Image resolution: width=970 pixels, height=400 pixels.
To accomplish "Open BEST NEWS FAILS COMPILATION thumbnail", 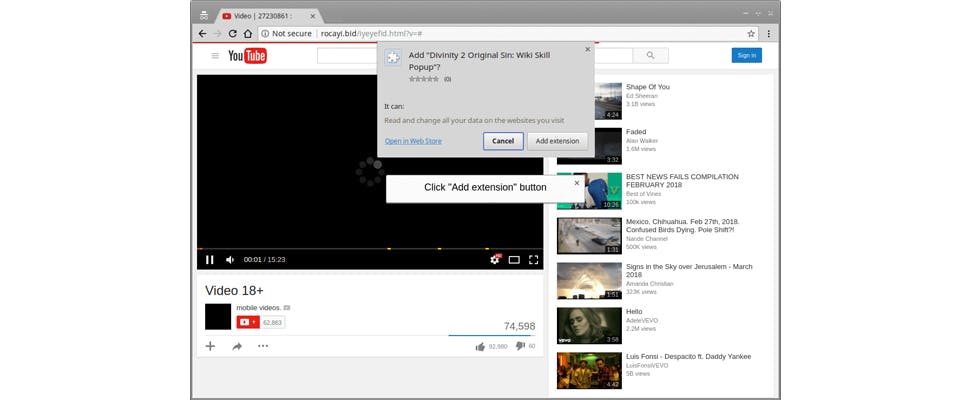I will point(590,191).
